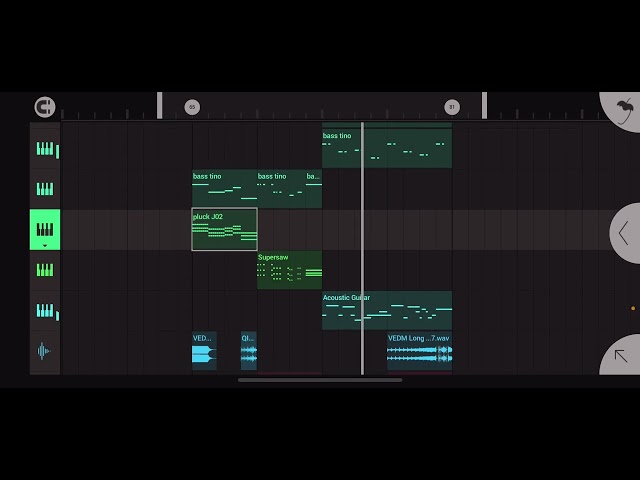Toggle the snap magnet icon
The height and width of the screenshot is (480, 640).
click(44, 107)
